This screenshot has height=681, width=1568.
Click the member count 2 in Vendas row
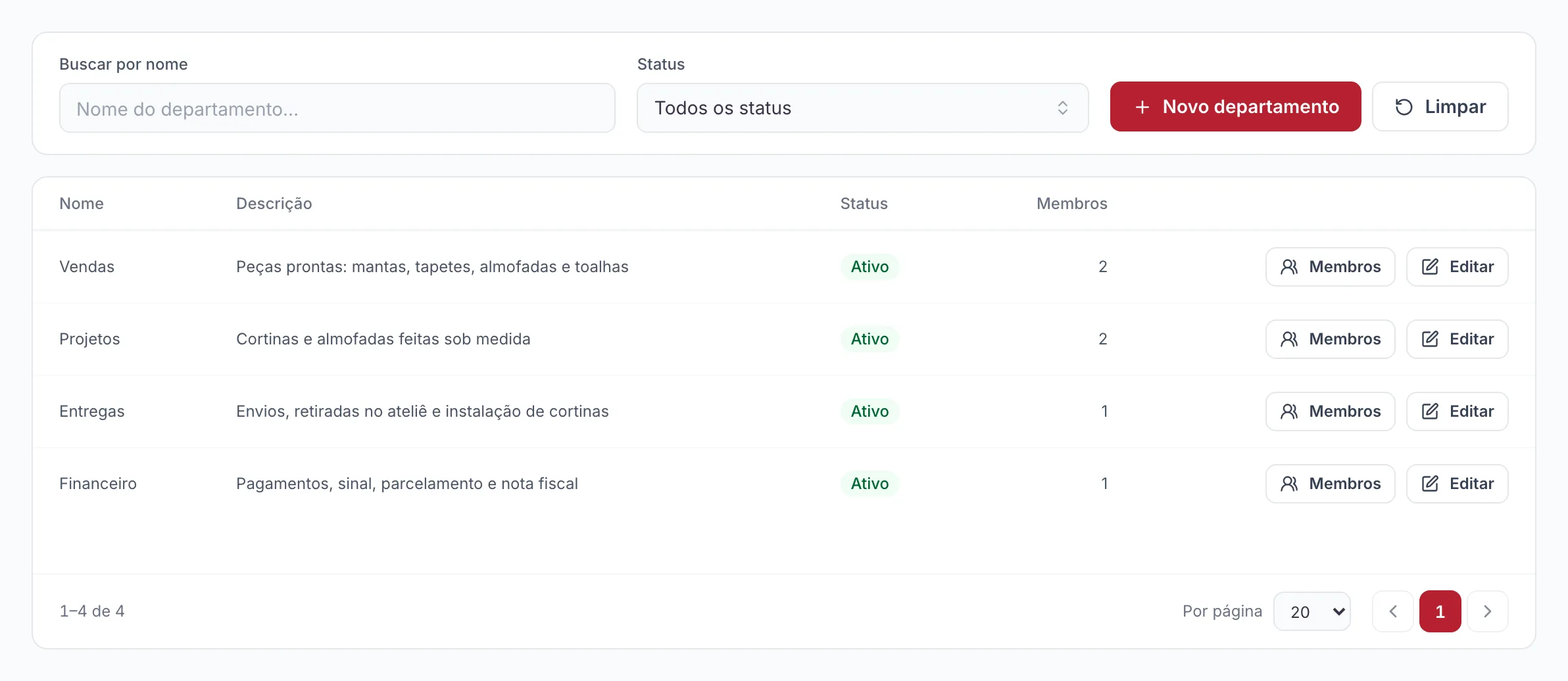pos(1102,267)
